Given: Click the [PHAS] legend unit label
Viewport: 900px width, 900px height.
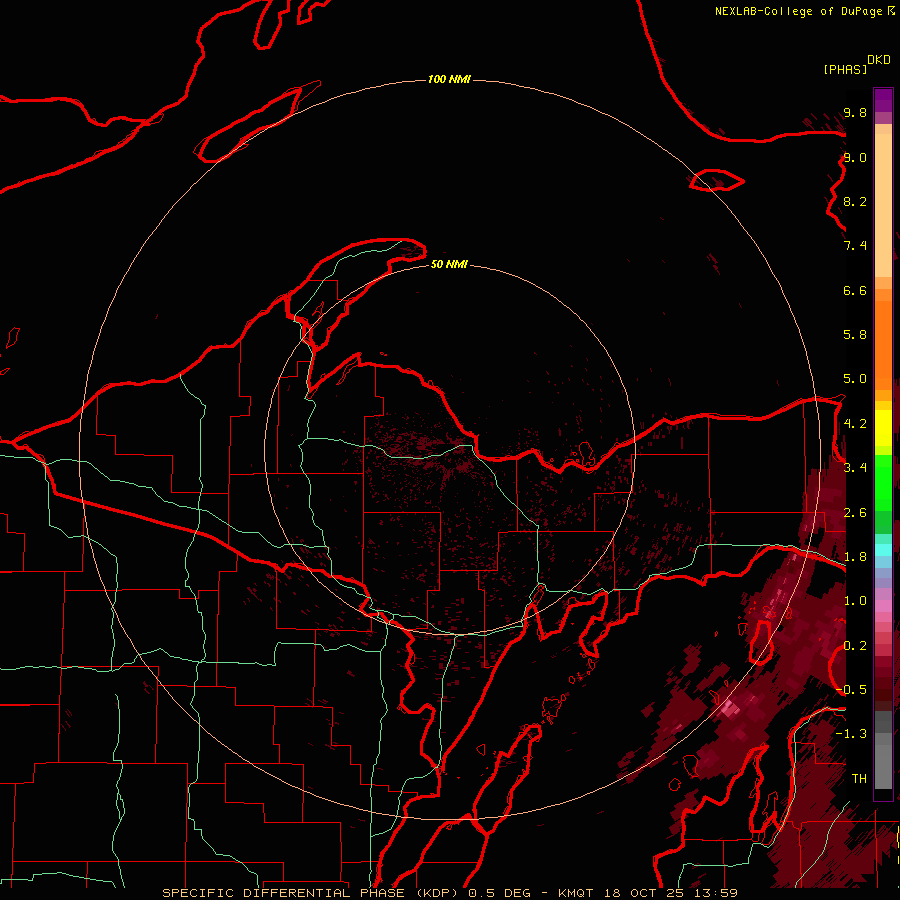Looking at the screenshot, I should [845, 69].
